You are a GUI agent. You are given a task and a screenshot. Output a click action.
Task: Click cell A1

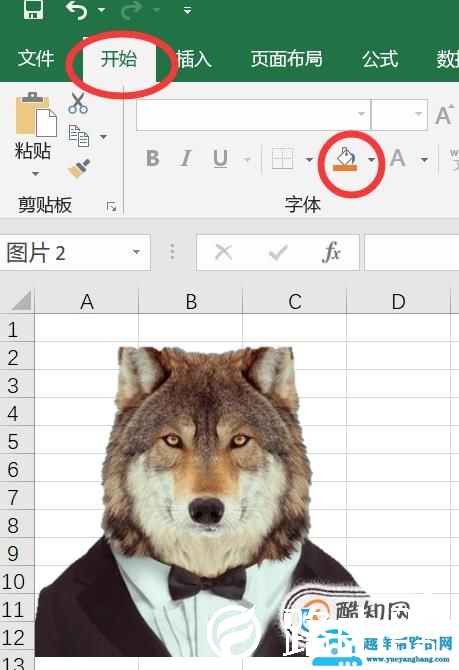[87, 328]
